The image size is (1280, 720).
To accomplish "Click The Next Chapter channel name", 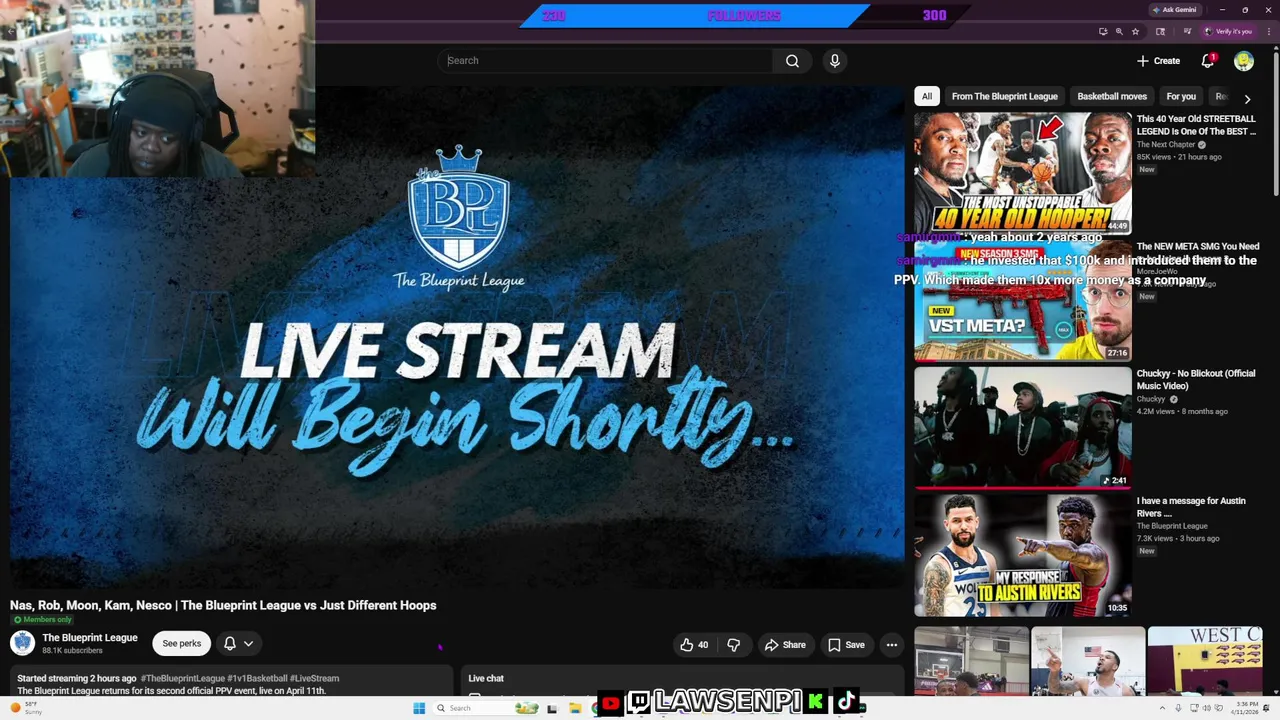I will click(x=1166, y=145).
